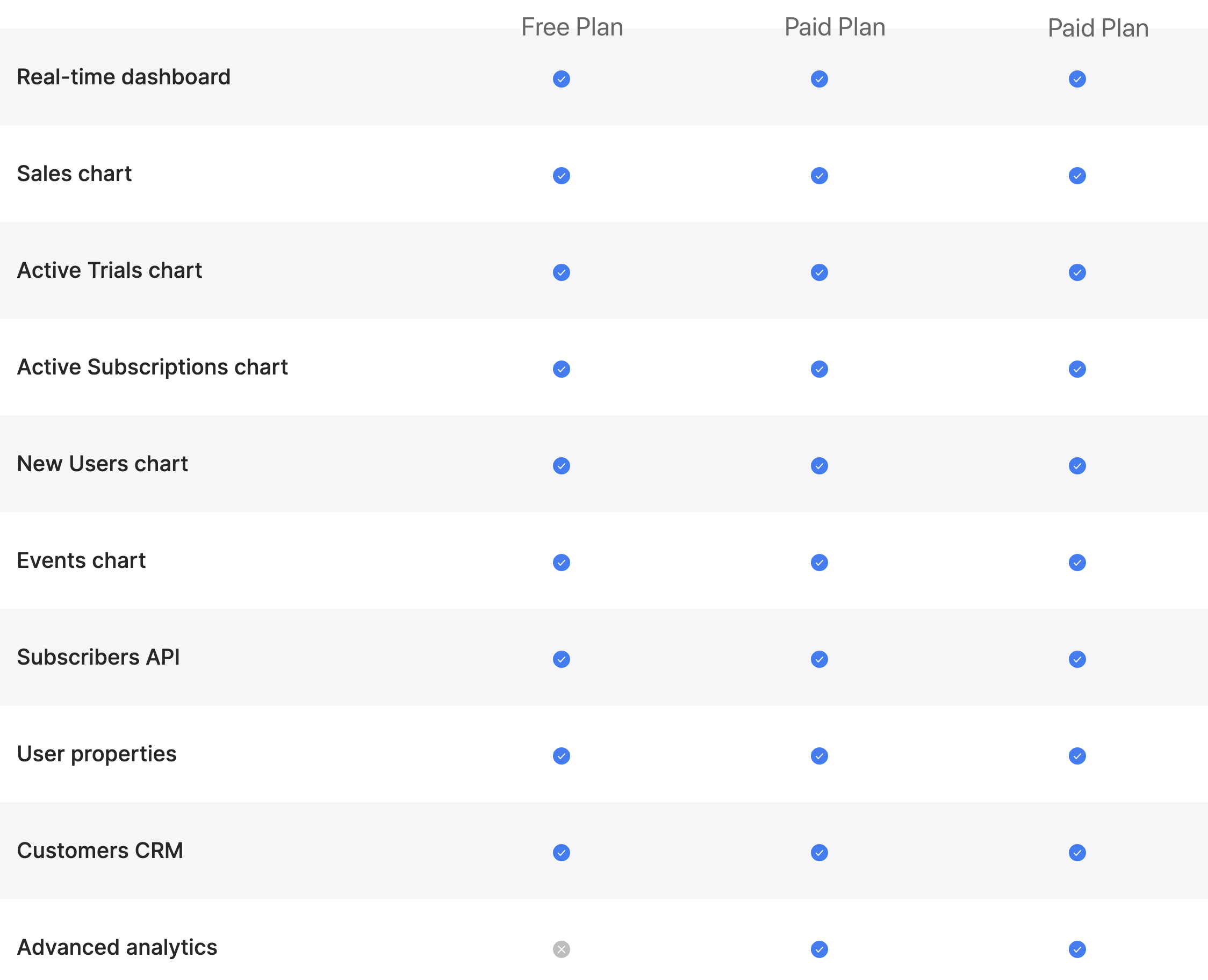The width and height of the screenshot is (1208, 980).
Task: Click middle Paid Plan checkmark for Advanced analytics
Action: pyautogui.click(x=819, y=949)
